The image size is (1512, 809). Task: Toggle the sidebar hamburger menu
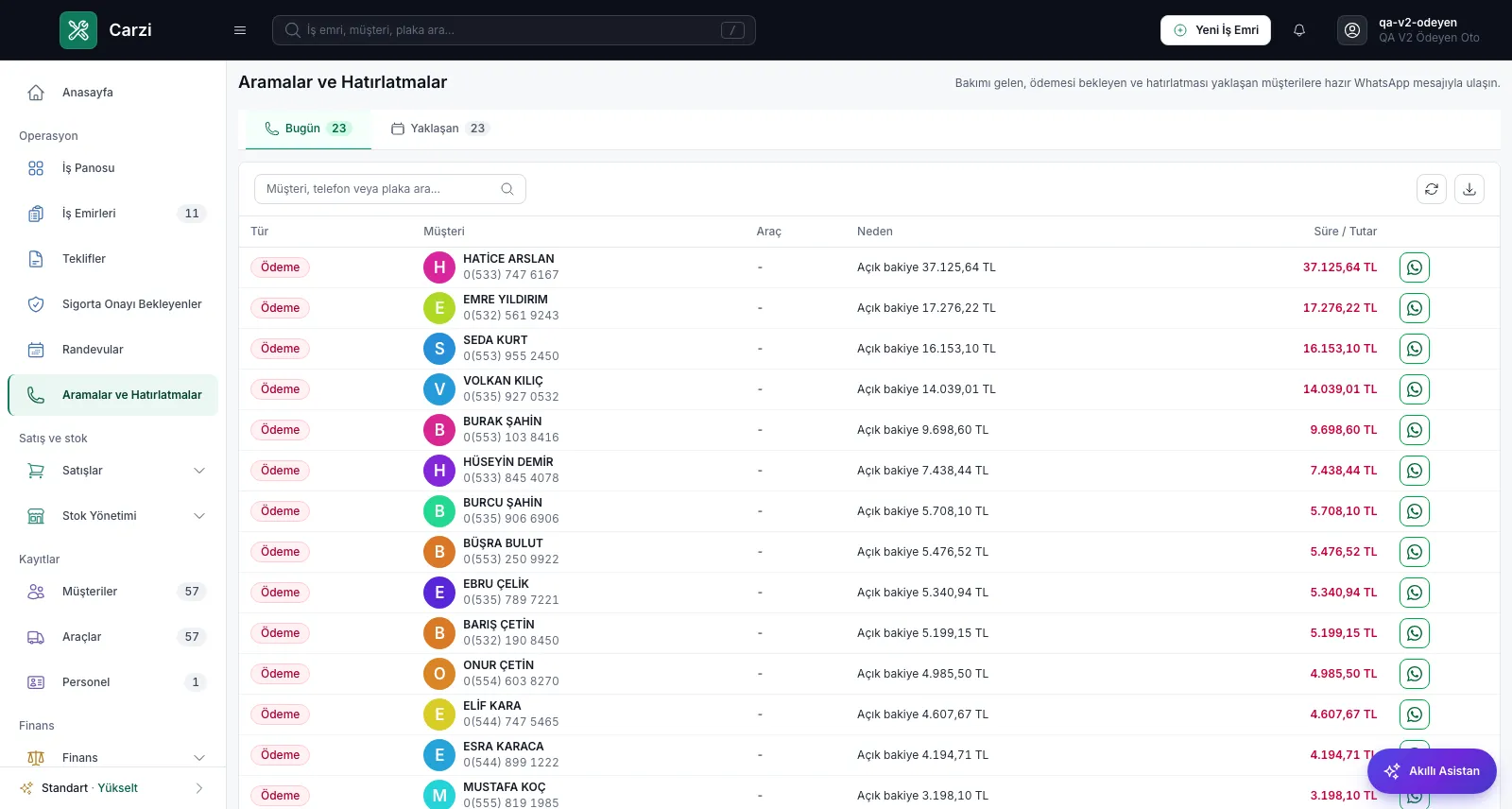[240, 30]
